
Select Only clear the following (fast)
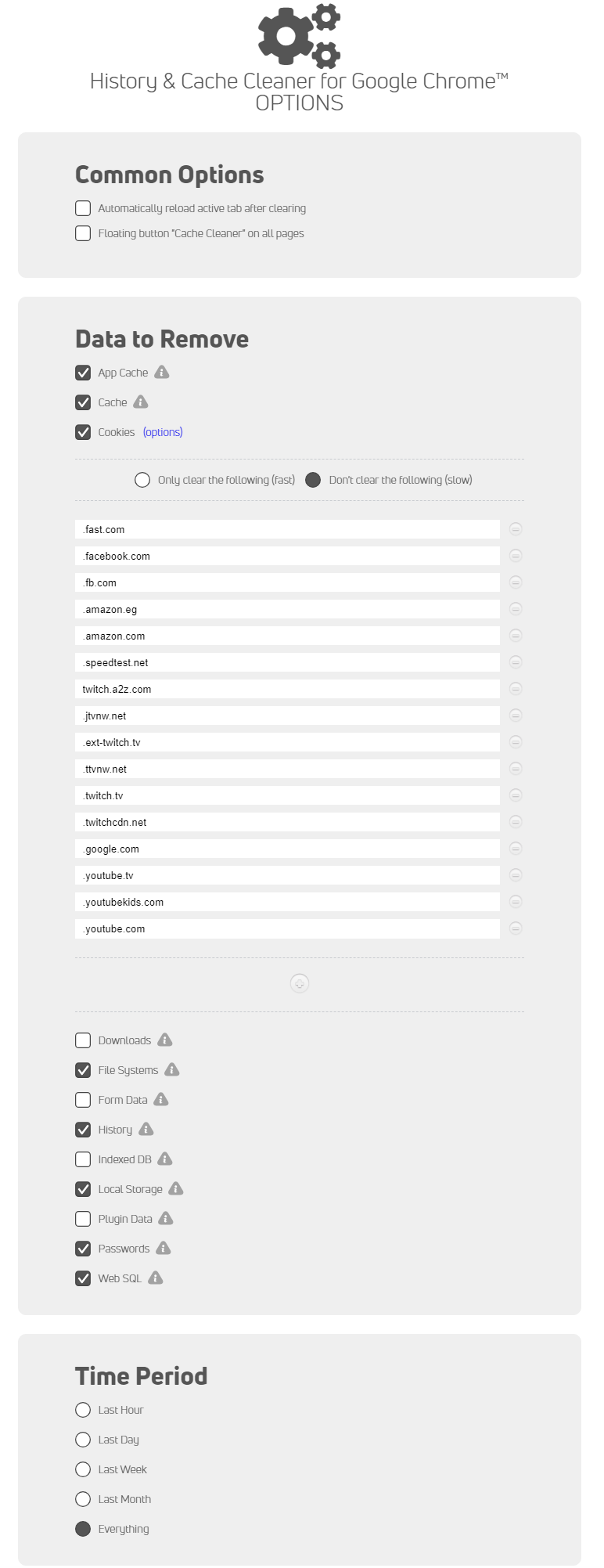pyautogui.click(x=142, y=480)
